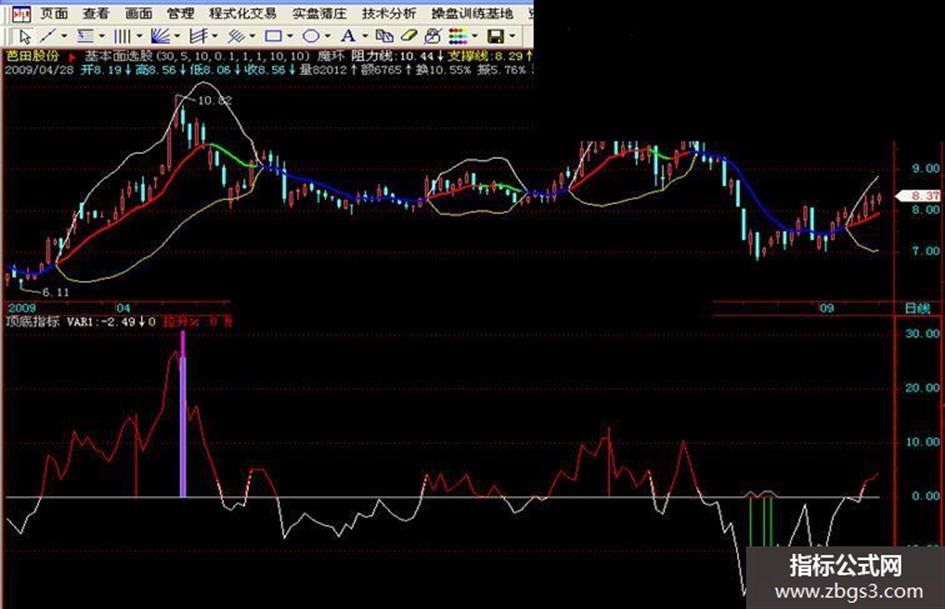Click the stock name 芭田股份
This screenshot has width=945, height=609.
(x=33, y=56)
